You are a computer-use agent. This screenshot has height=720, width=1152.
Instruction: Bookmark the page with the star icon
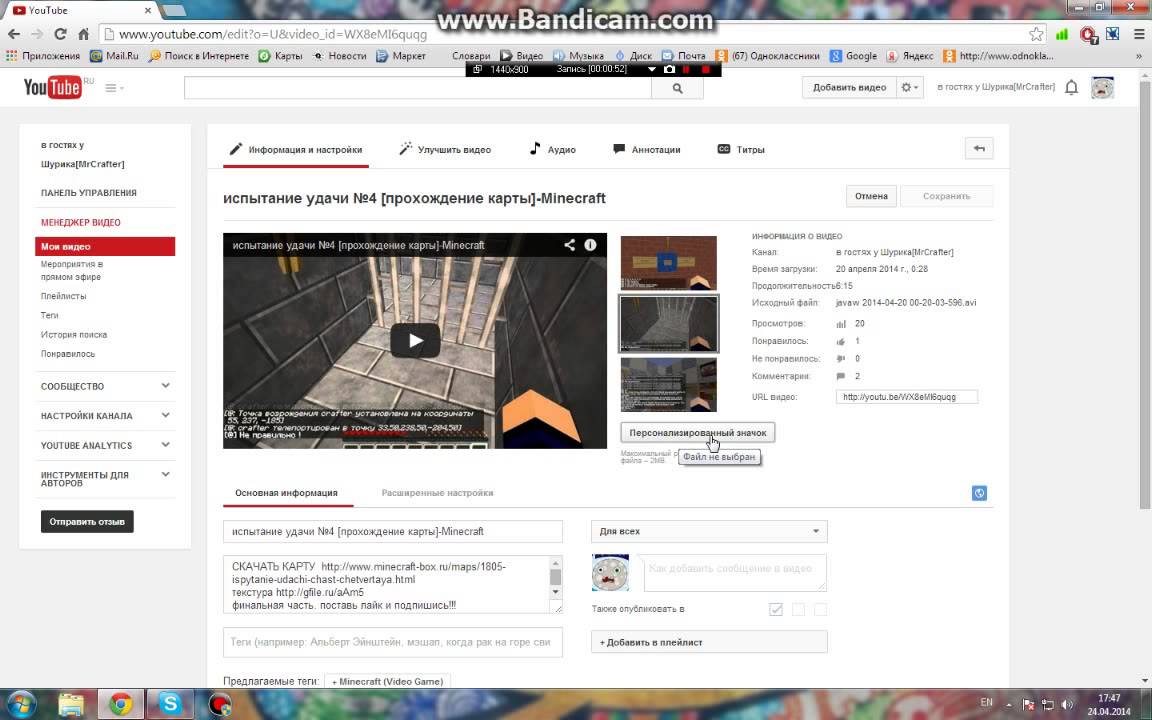click(x=1036, y=34)
